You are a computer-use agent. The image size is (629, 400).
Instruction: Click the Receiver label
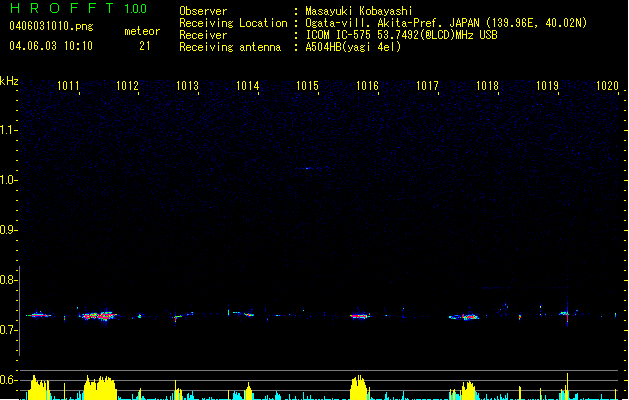pyautogui.click(x=203, y=35)
